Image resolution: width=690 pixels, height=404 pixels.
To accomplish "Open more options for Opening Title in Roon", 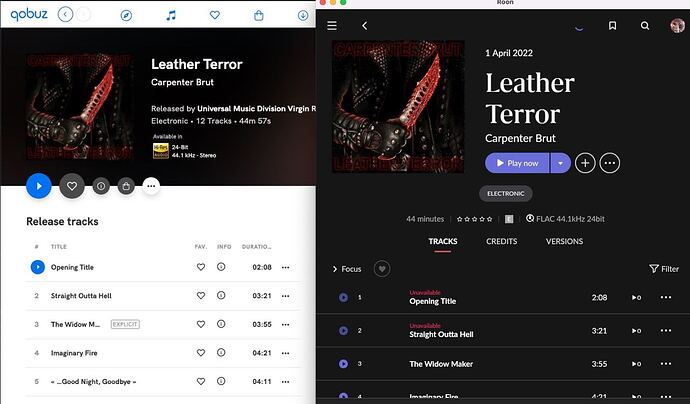I will [666, 297].
